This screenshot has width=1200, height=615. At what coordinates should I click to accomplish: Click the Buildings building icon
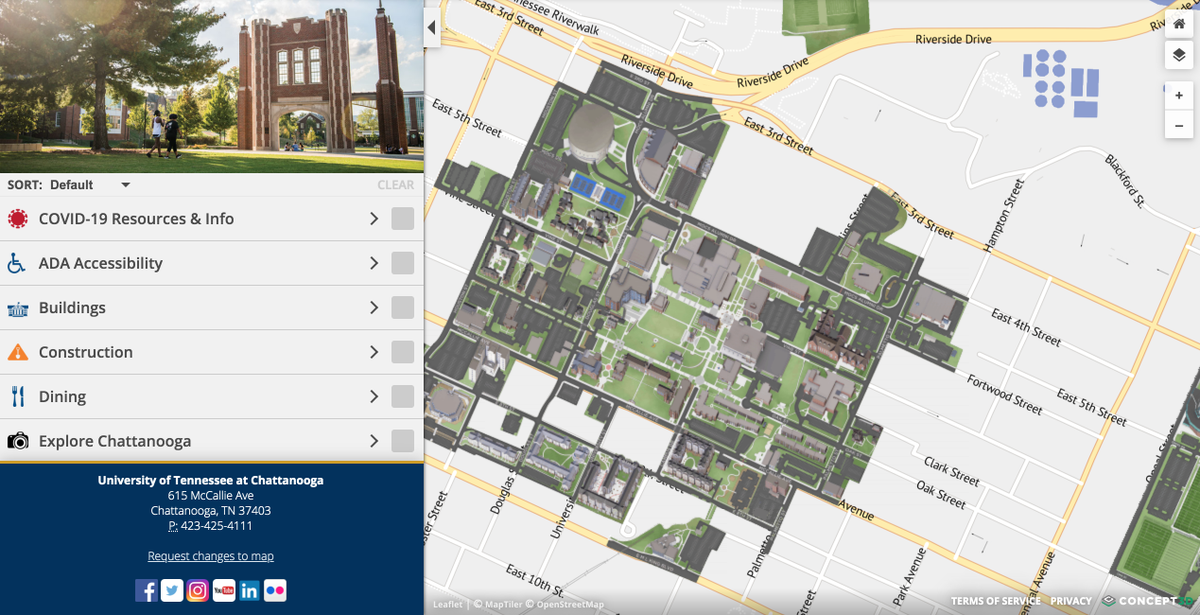[x=18, y=307]
